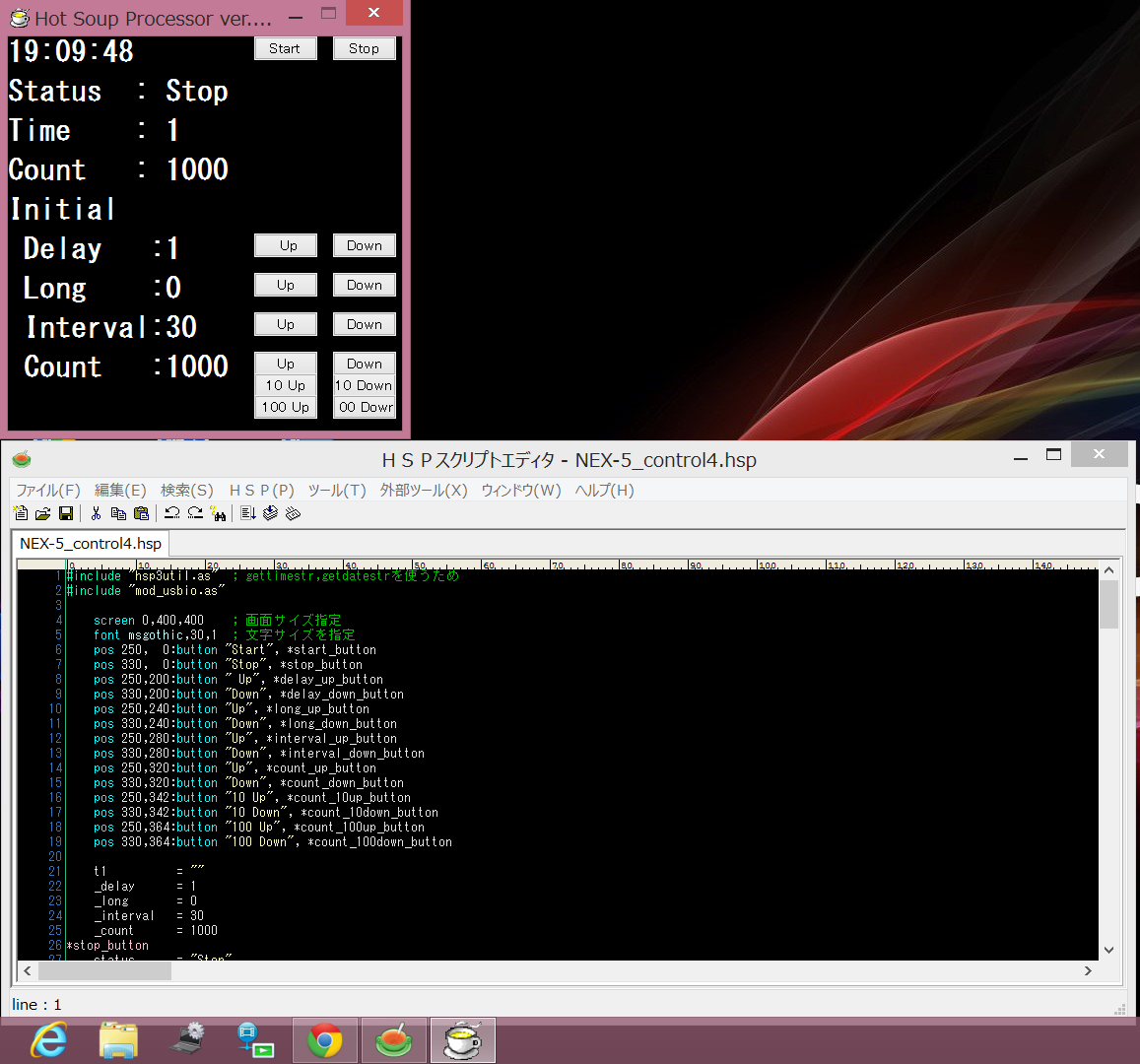This screenshot has height=1064, width=1140.
Task: Click the Copy icon in the toolbar
Action: tap(118, 513)
